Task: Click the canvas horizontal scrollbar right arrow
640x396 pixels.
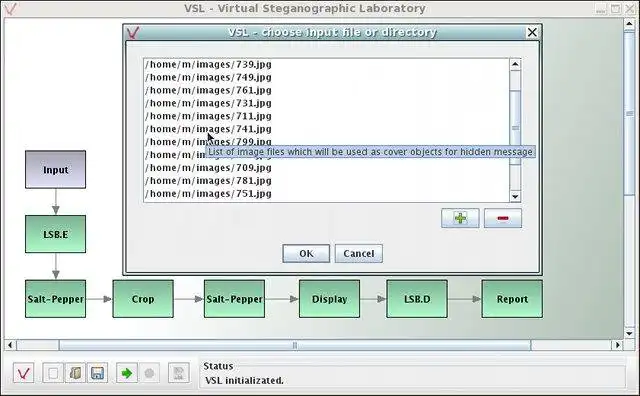Action: [x=618, y=345]
